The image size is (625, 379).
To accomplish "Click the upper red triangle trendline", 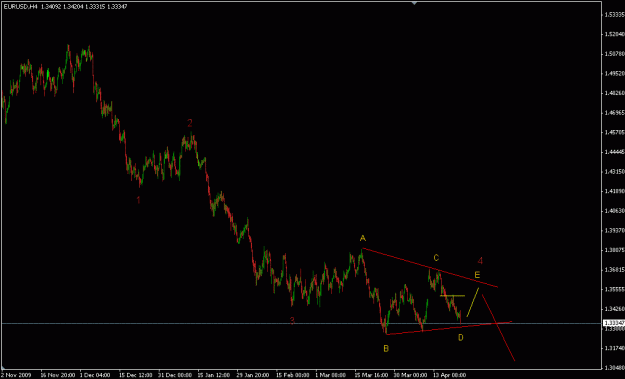I will [x=430, y=267].
